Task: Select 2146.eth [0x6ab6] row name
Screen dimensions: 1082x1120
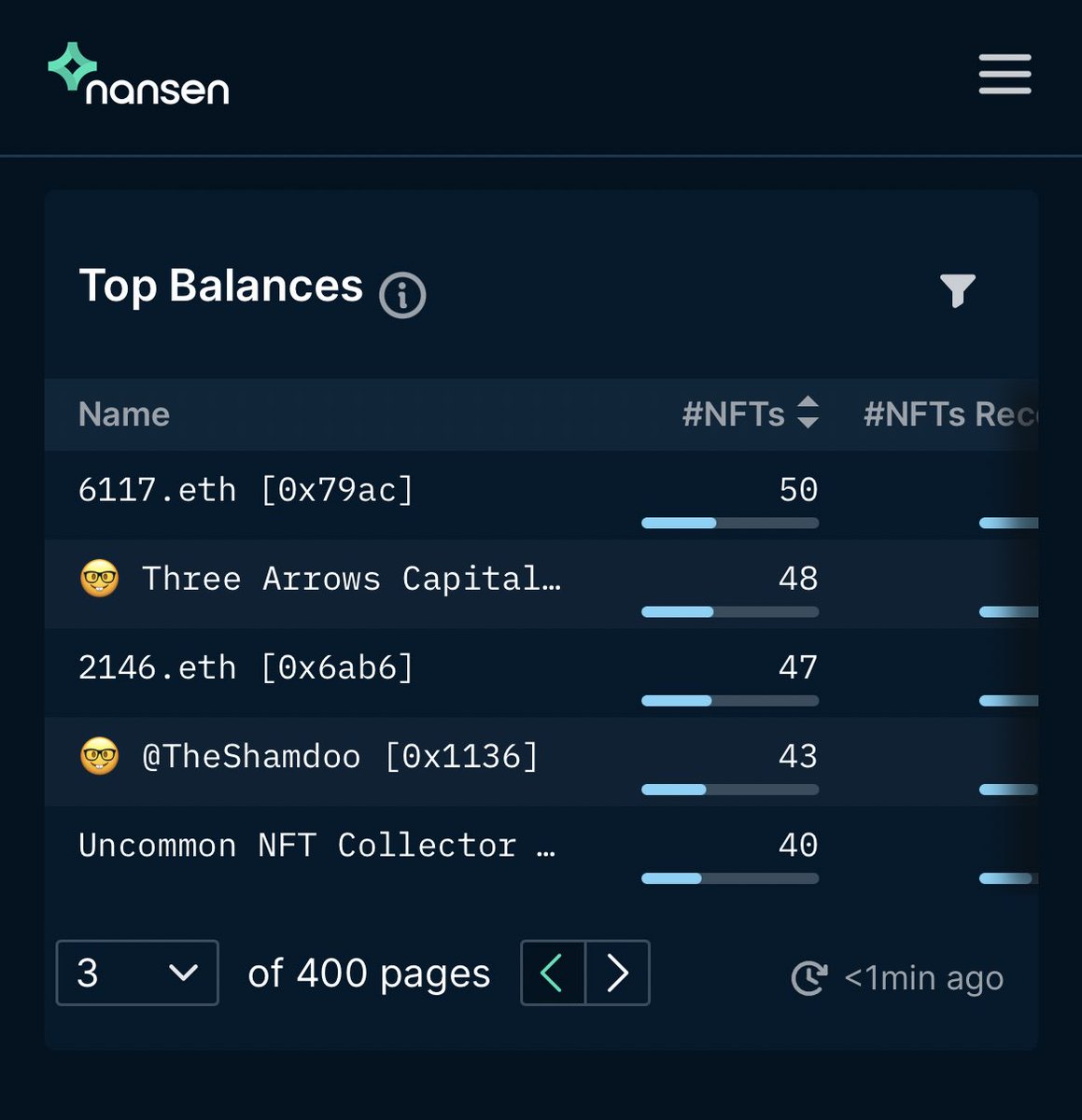Action: click(246, 667)
